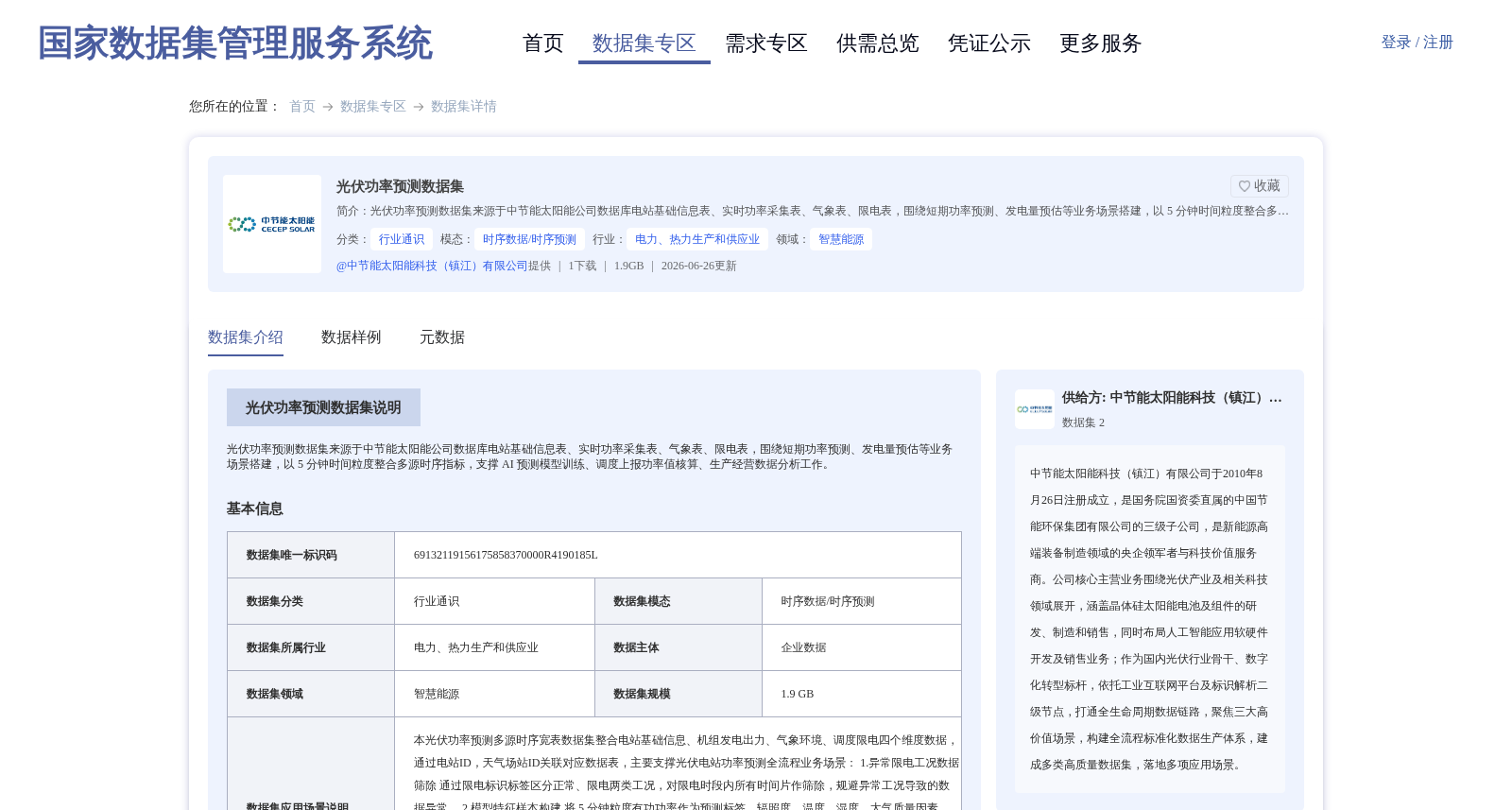Click the 数据集主体 table label

point(636,647)
